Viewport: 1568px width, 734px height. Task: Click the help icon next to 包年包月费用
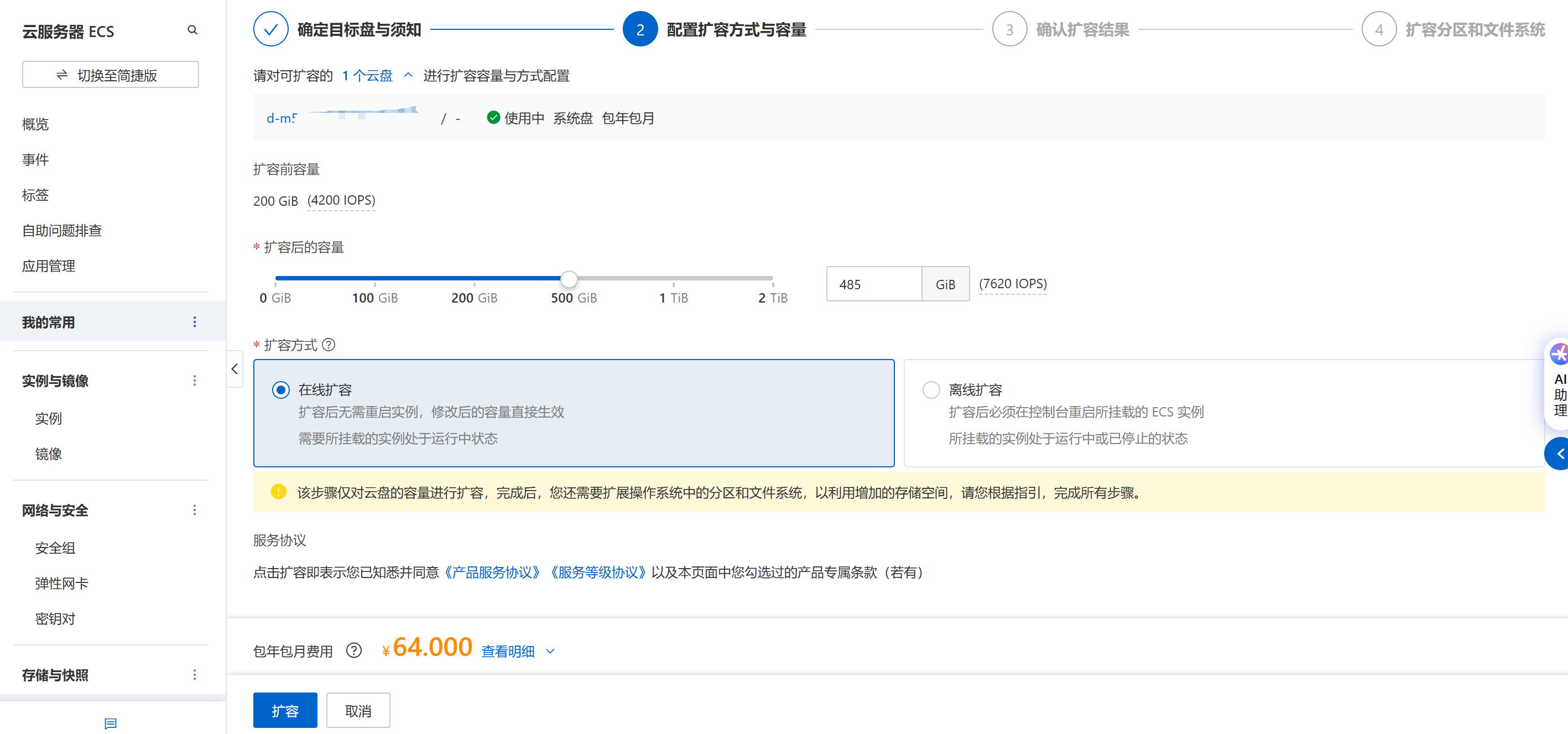353,650
